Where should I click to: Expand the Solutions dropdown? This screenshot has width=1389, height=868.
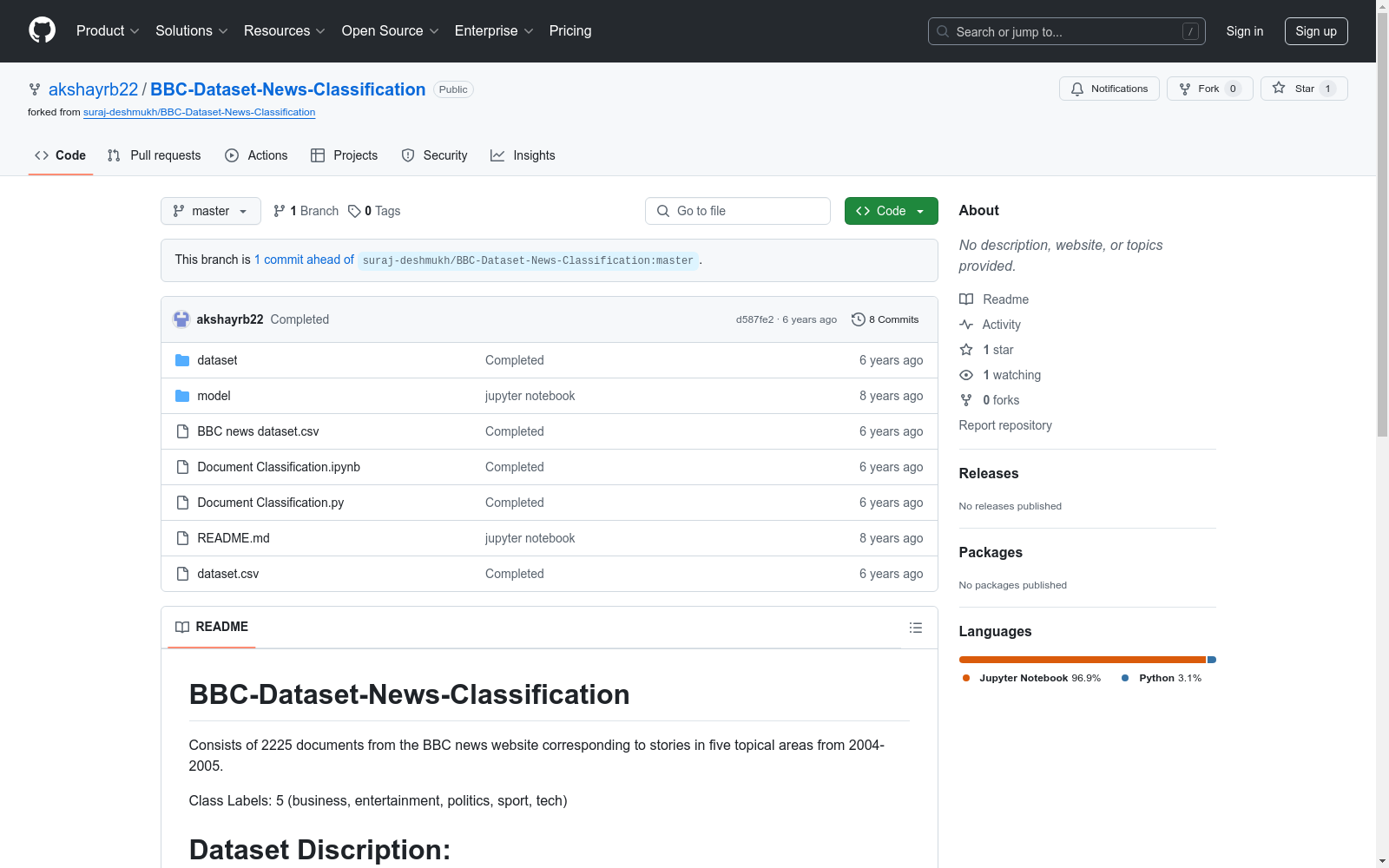click(x=192, y=30)
